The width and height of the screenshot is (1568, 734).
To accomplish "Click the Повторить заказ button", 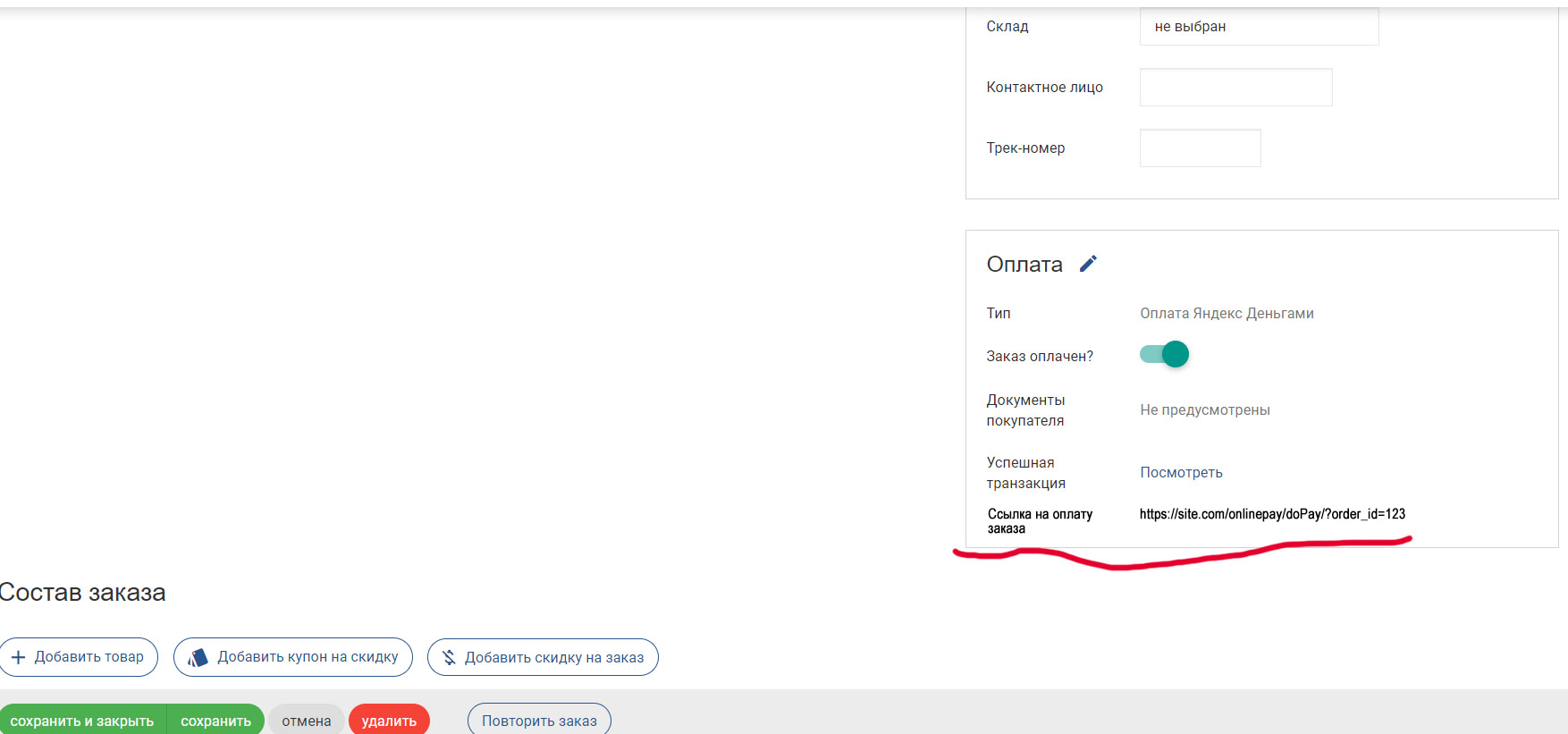I will tap(539, 721).
